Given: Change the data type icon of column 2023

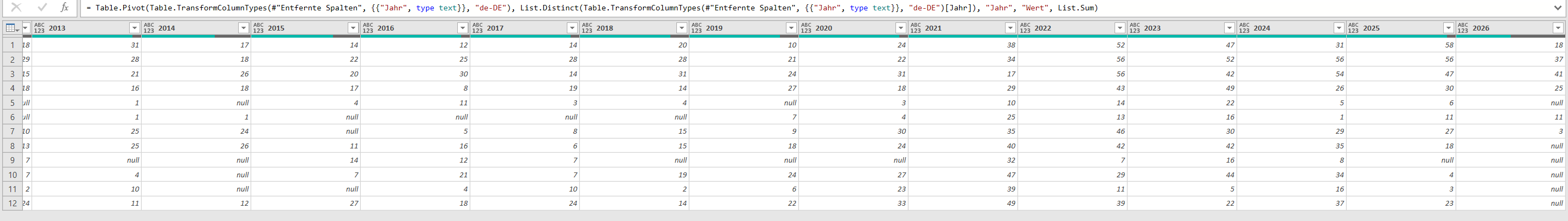Looking at the screenshot, I should point(1135,28).
